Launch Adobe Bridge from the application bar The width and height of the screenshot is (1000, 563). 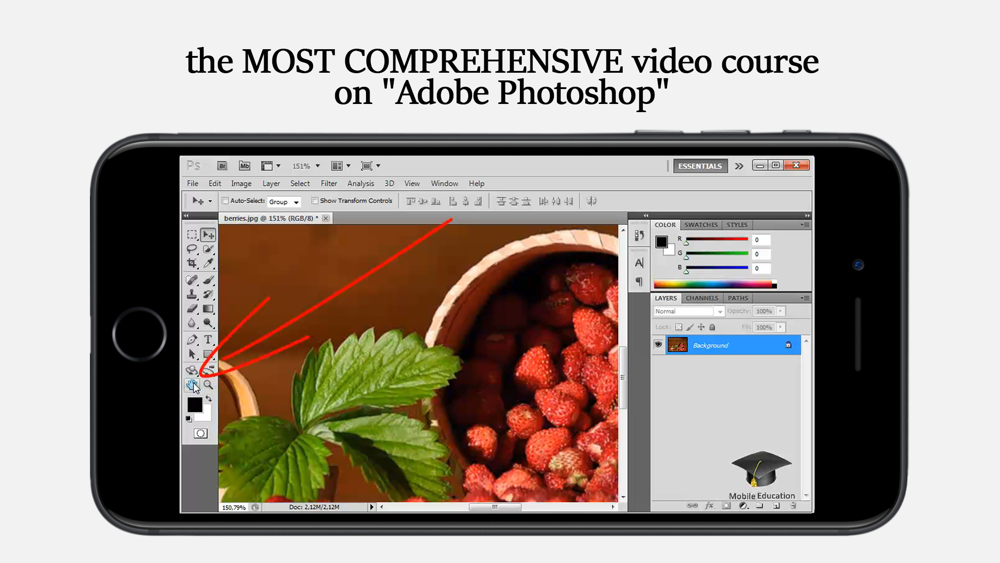pyautogui.click(x=222, y=166)
